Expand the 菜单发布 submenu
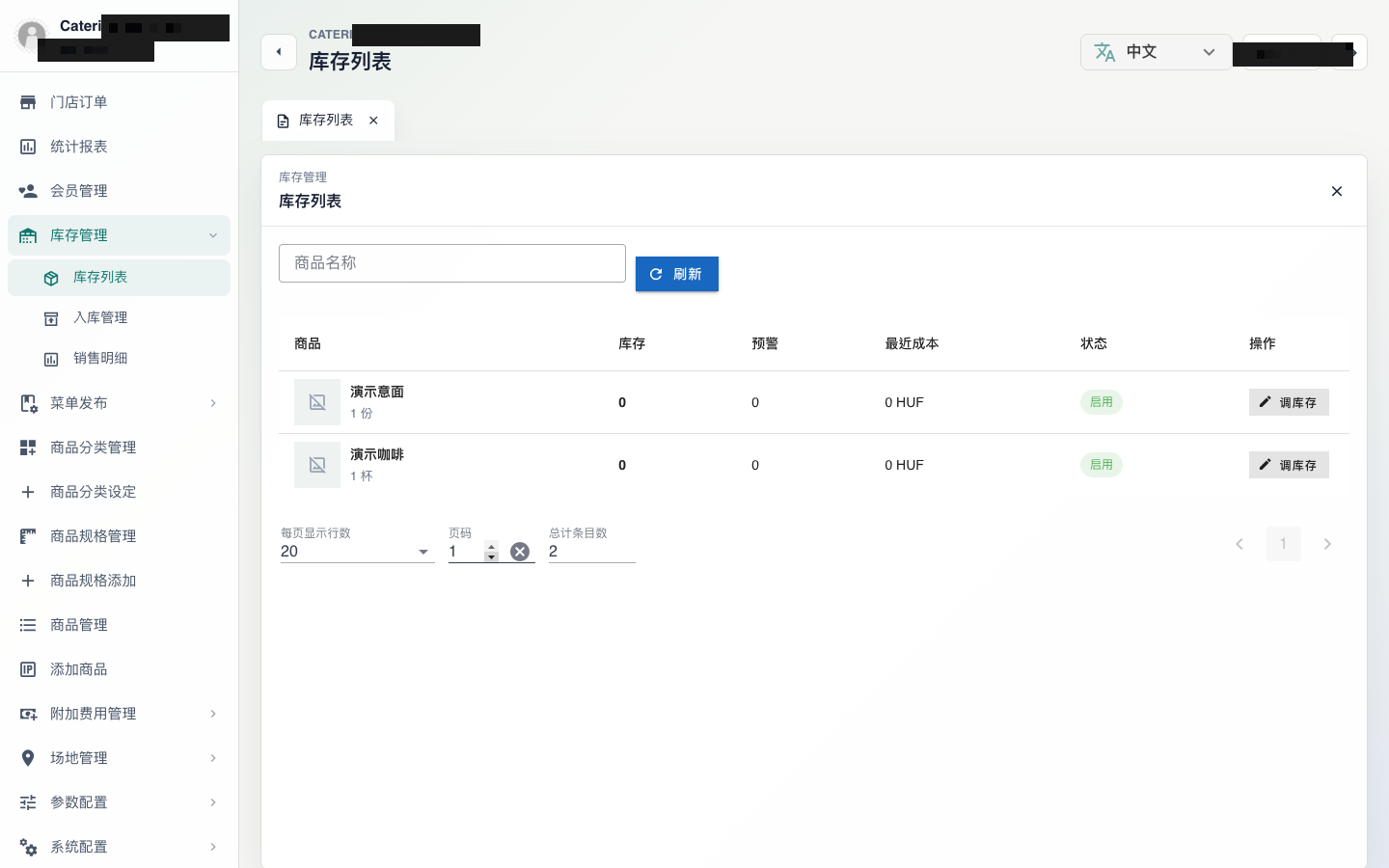The width and height of the screenshot is (1389, 868). pyautogui.click(x=213, y=403)
